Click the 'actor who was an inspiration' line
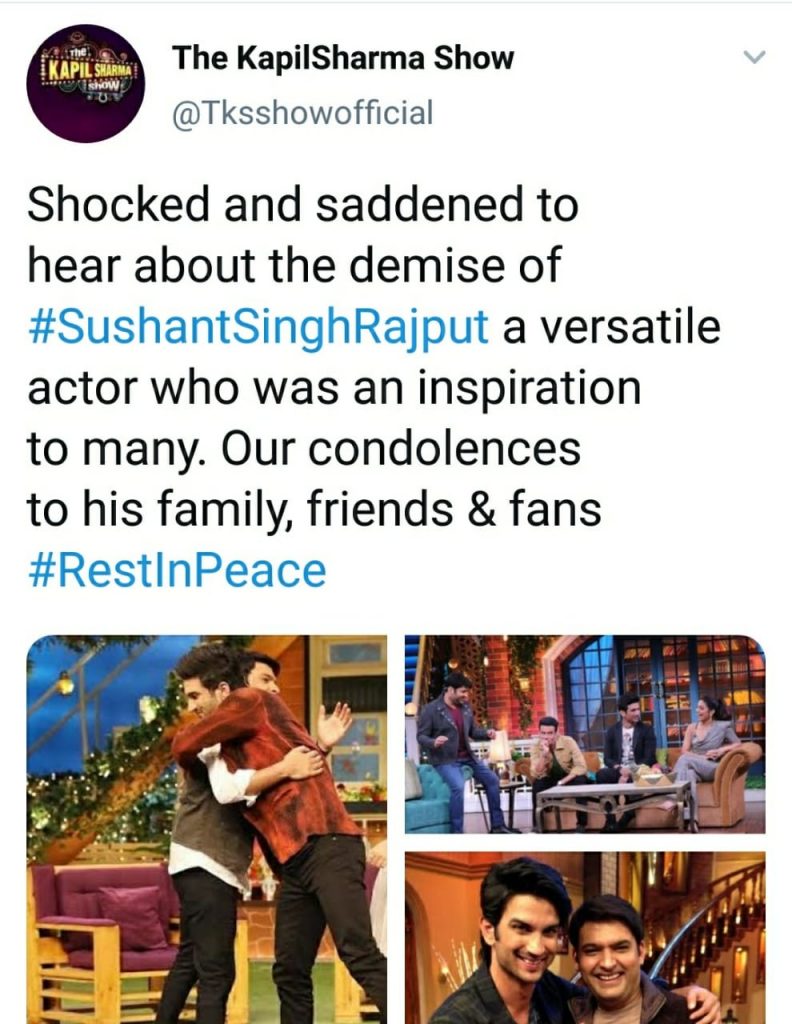 (334, 388)
